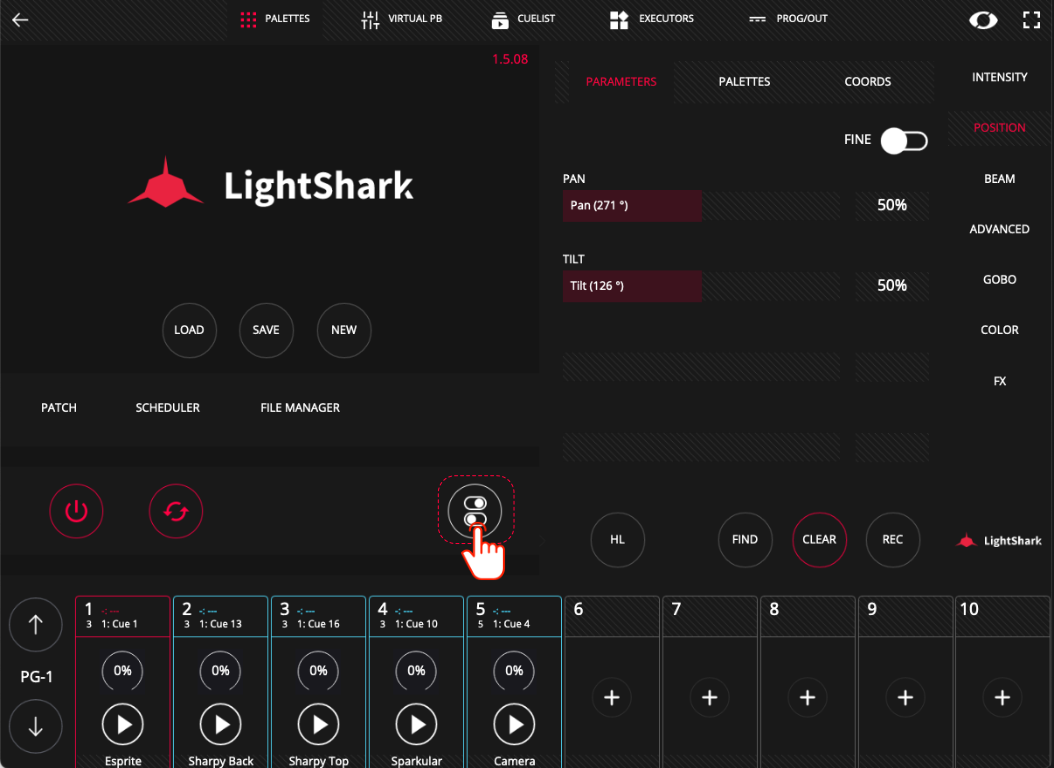This screenshot has height=768, width=1054.
Task: Go back using the left arrow
Action: click(20, 19)
